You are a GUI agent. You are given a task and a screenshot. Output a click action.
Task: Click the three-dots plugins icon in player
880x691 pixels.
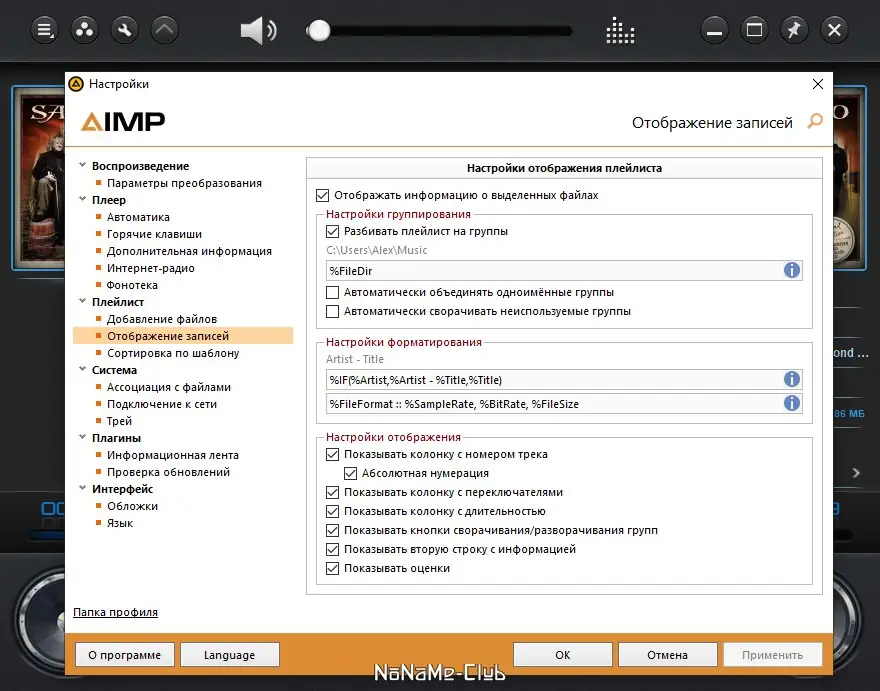click(x=85, y=30)
